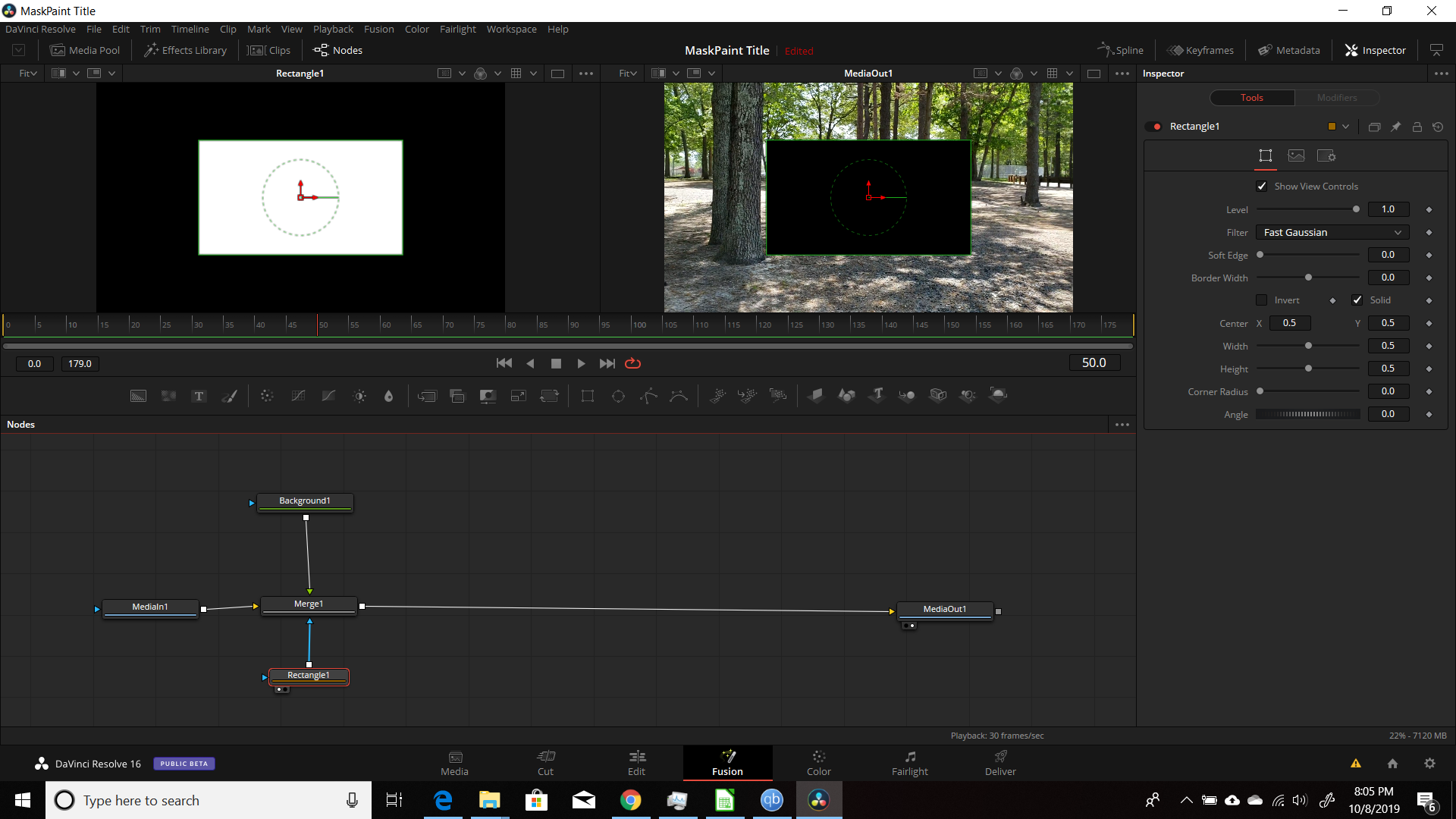The width and height of the screenshot is (1456, 819).
Task: Open left viewer options menu dots
Action: coord(586,74)
